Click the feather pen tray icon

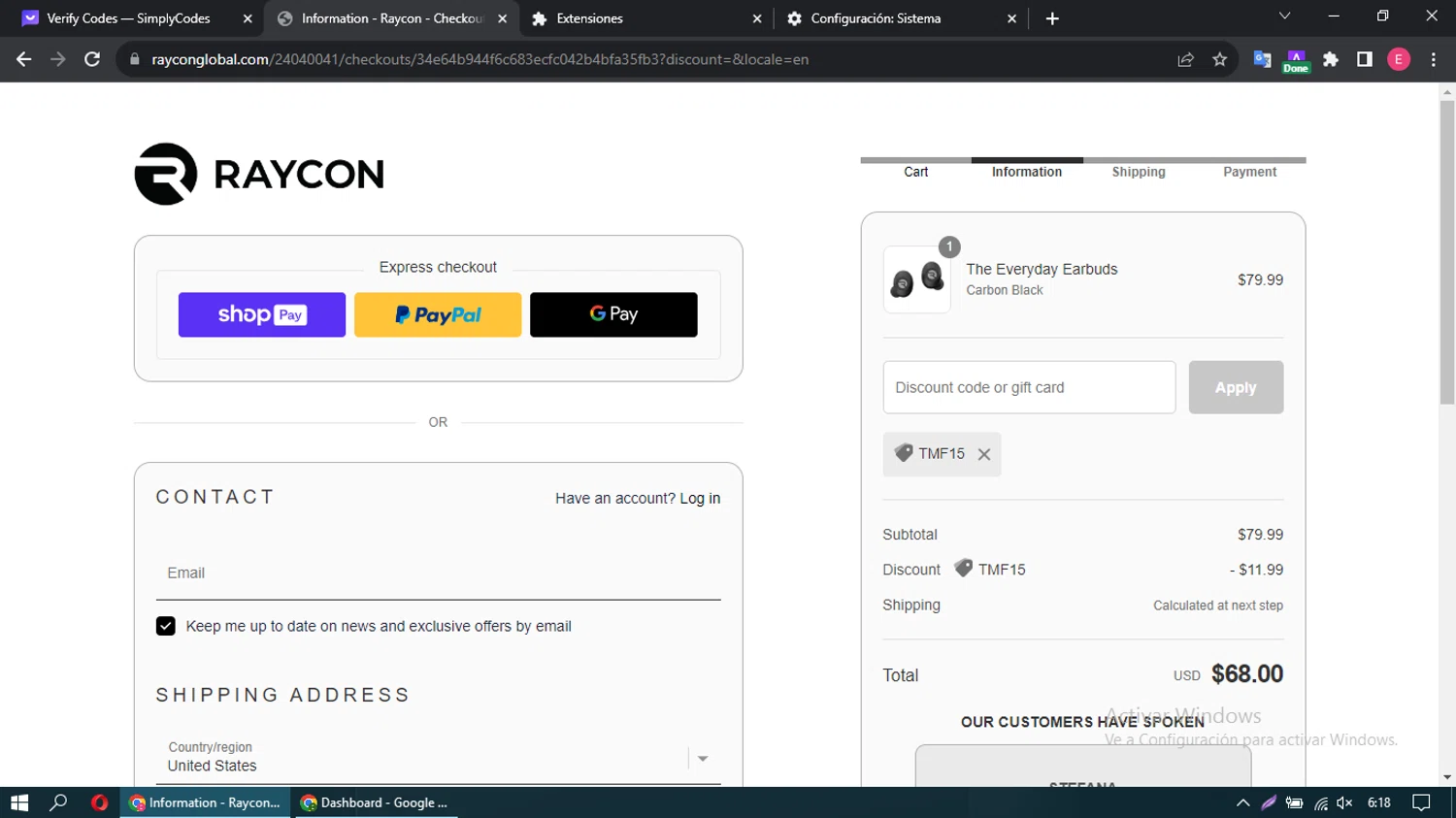click(1269, 802)
